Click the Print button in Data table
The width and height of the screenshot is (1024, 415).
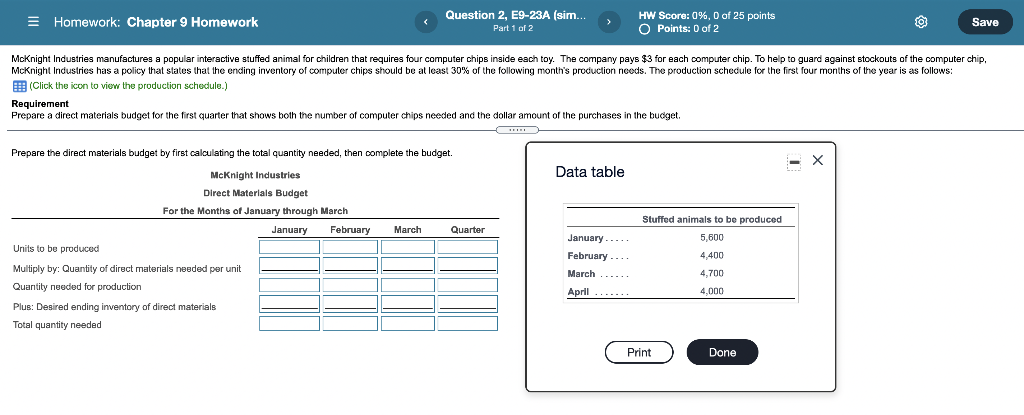(639, 352)
